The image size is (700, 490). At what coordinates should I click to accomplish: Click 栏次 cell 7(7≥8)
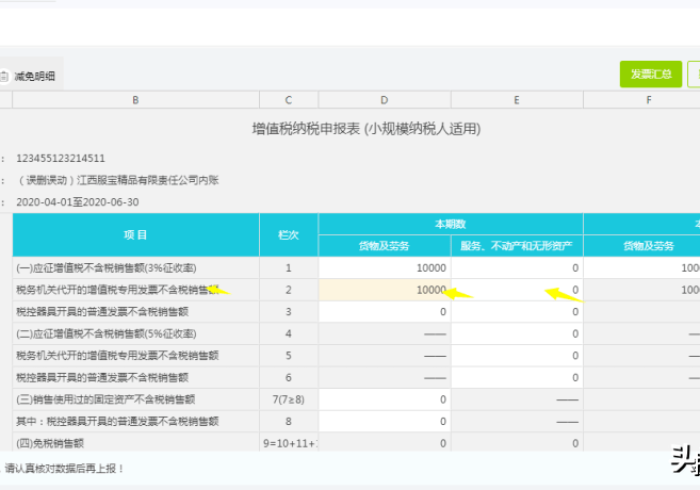[x=288, y=399]
